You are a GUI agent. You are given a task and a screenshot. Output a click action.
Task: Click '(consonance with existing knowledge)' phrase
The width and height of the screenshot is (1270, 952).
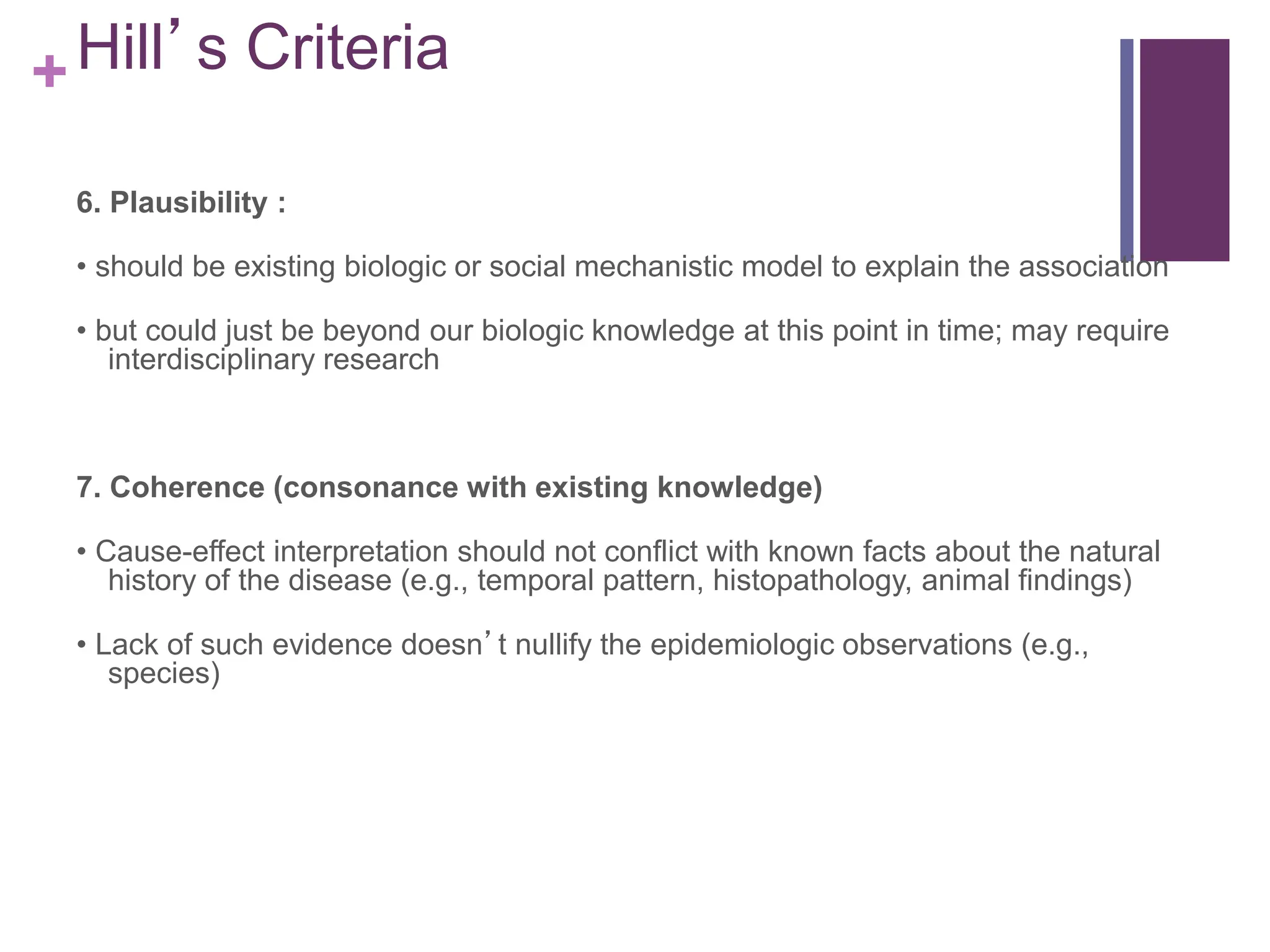point(547,487)
